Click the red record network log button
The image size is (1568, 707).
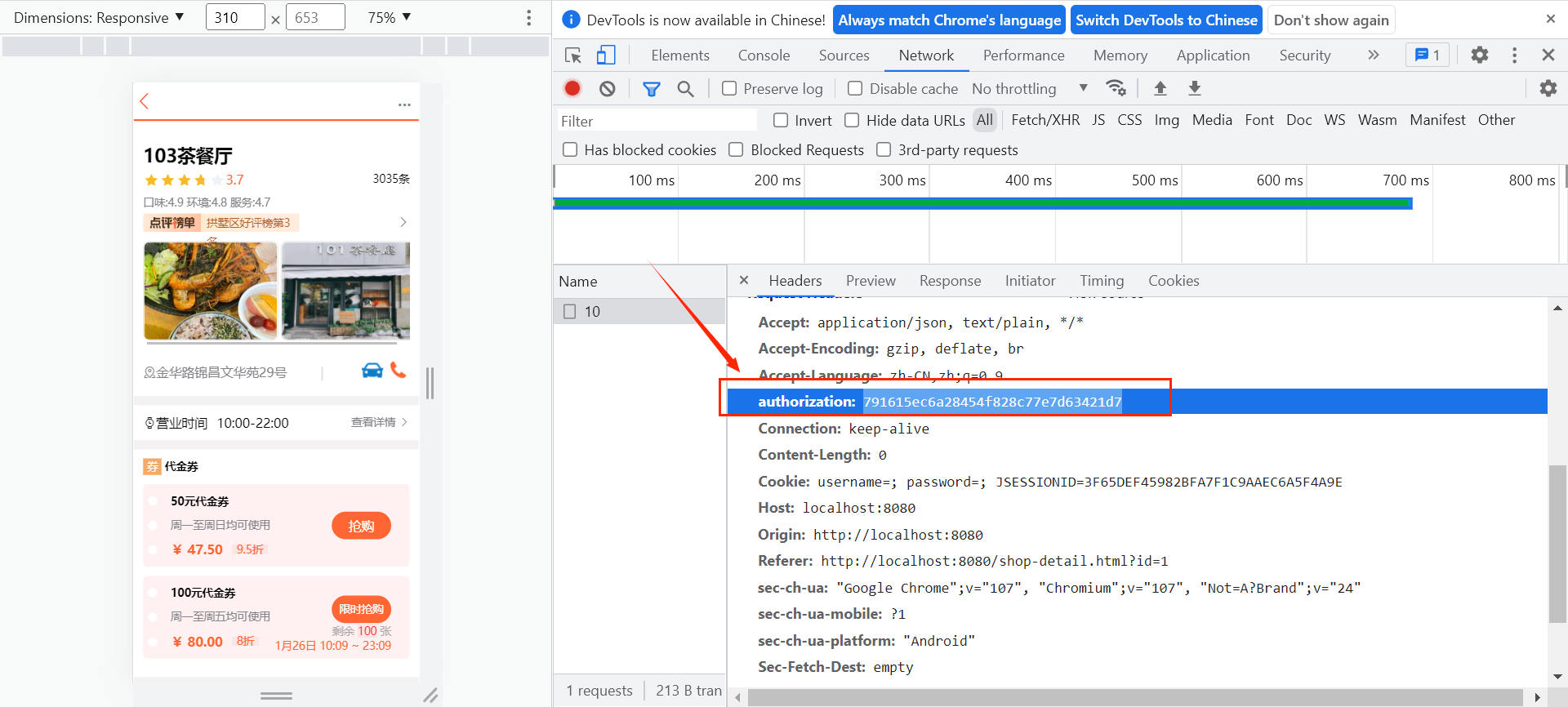572,88
